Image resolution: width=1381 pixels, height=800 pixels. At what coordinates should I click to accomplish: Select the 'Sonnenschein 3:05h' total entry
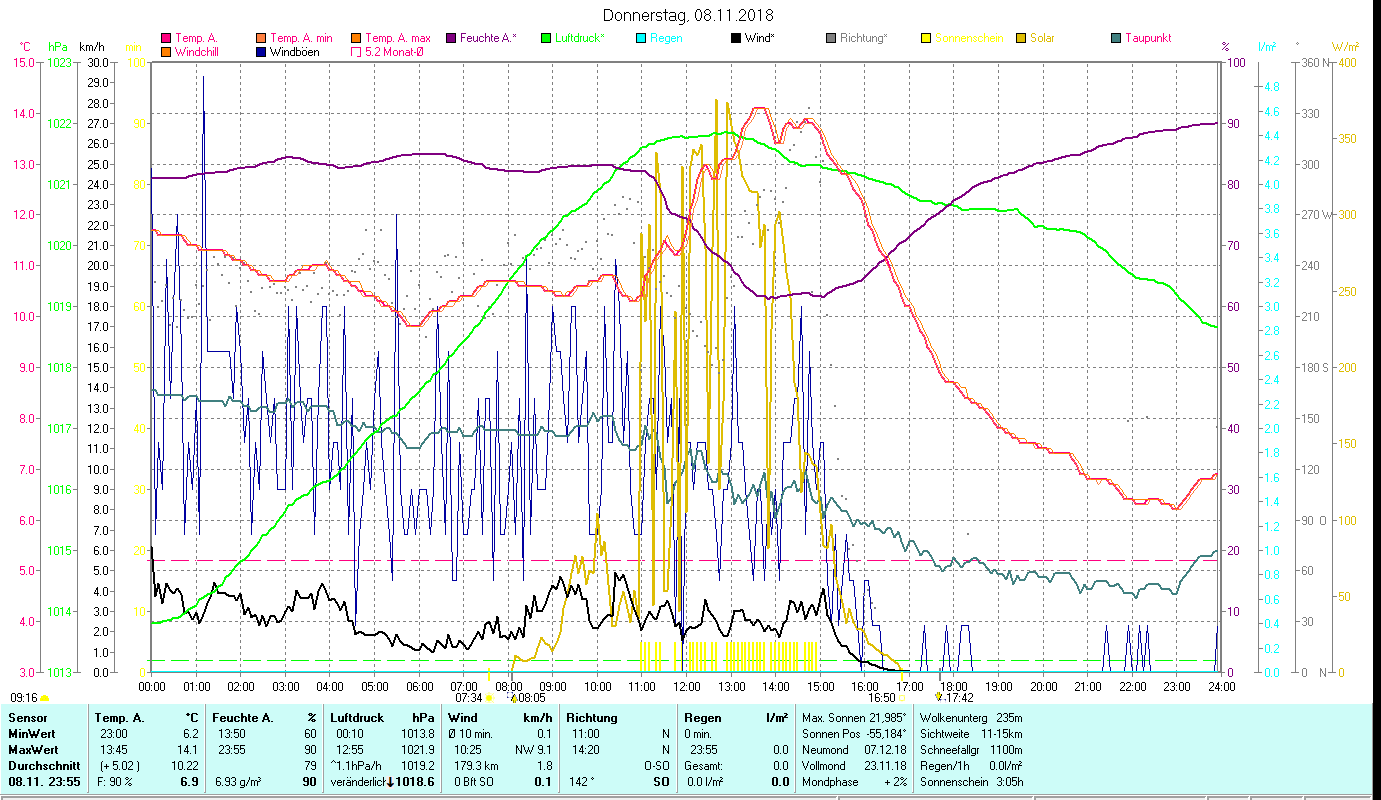[x=970, y=781]
